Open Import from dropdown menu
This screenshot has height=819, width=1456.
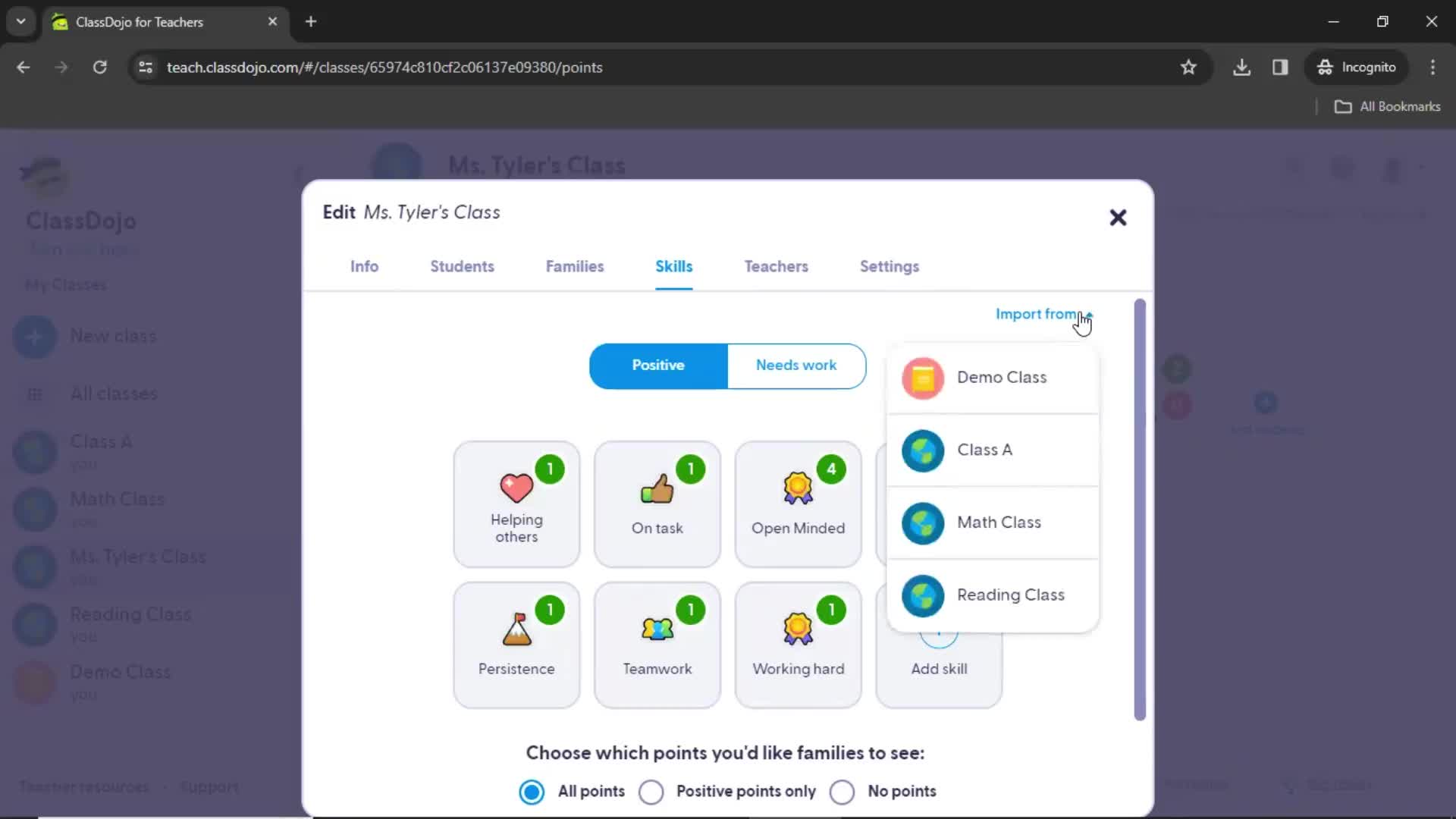(1044, 313)
